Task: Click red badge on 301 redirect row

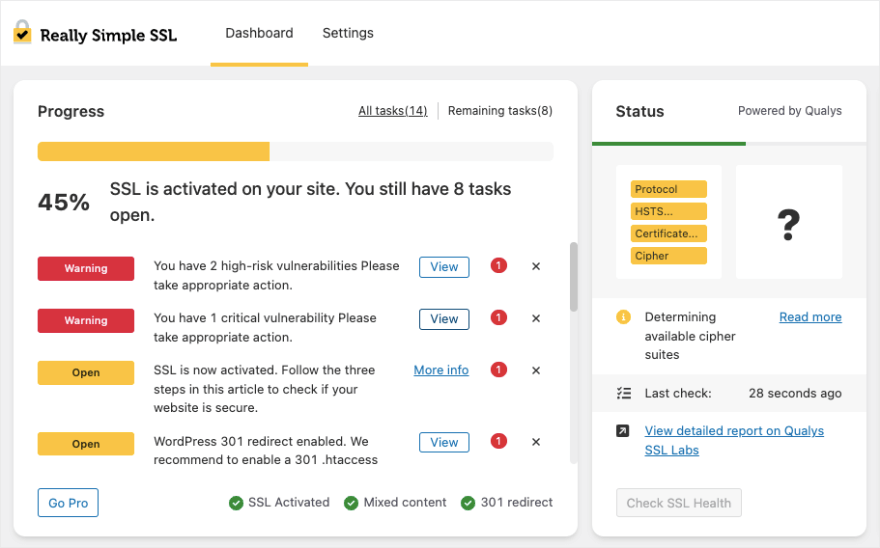Action: coord(498,441)
